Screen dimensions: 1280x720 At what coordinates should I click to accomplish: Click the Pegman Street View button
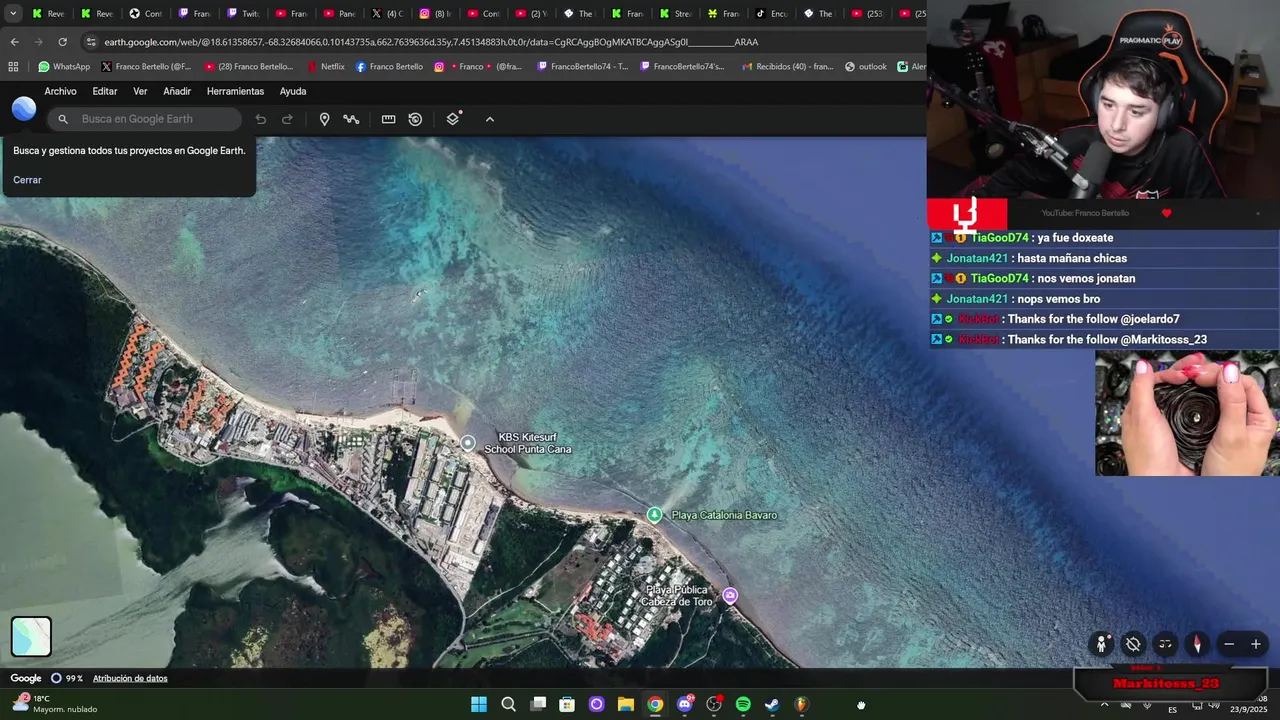pos(1102,644)
